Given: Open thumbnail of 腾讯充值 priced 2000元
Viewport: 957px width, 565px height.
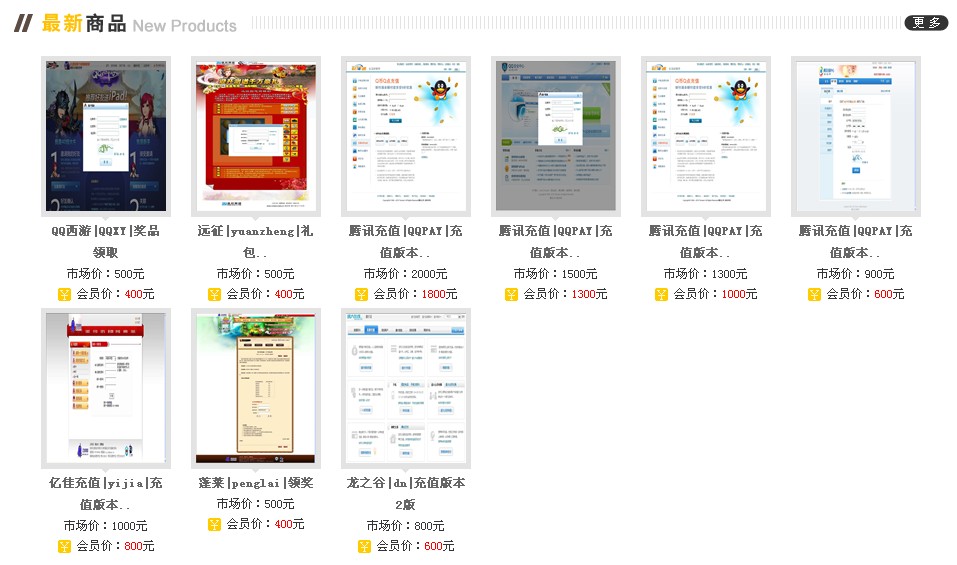Looking at the screenshot, I should coord(406,136).
